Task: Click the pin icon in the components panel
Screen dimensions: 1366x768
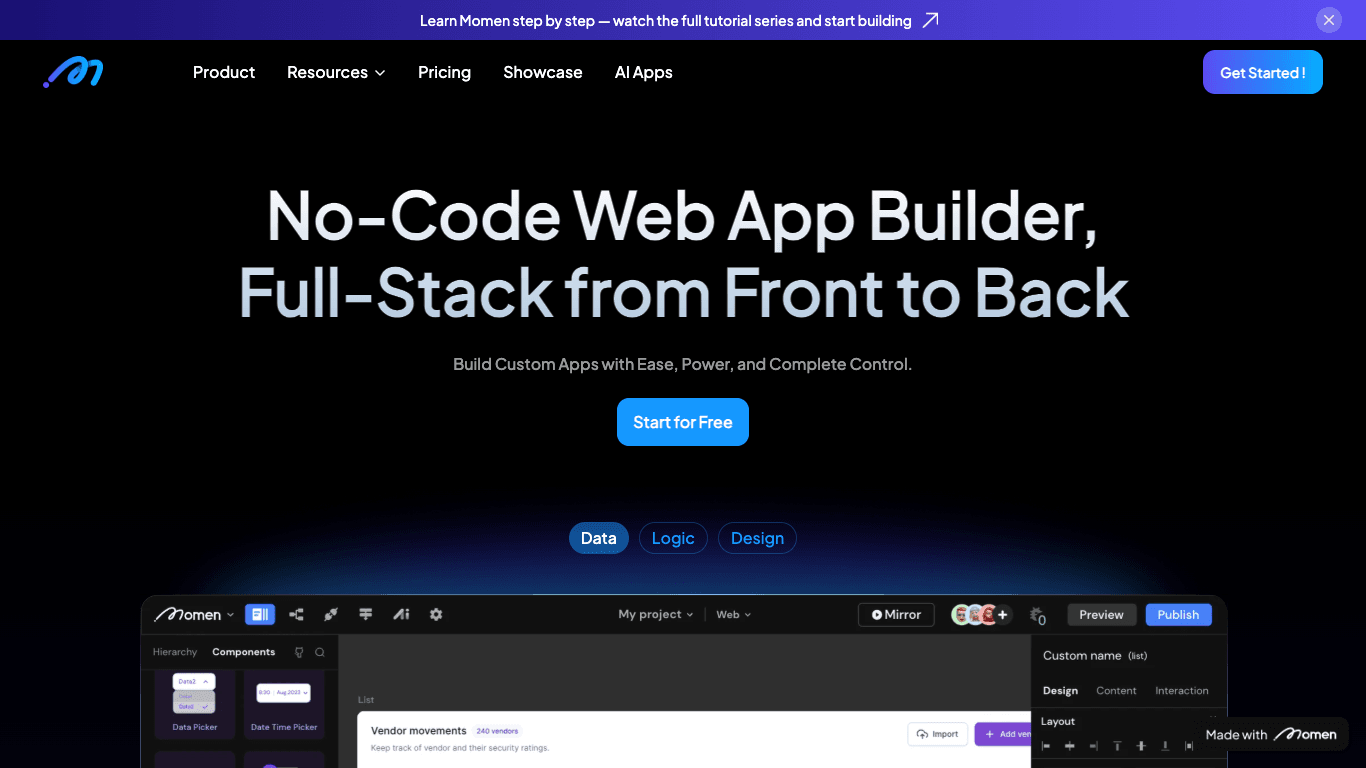Action: point(299,652)
